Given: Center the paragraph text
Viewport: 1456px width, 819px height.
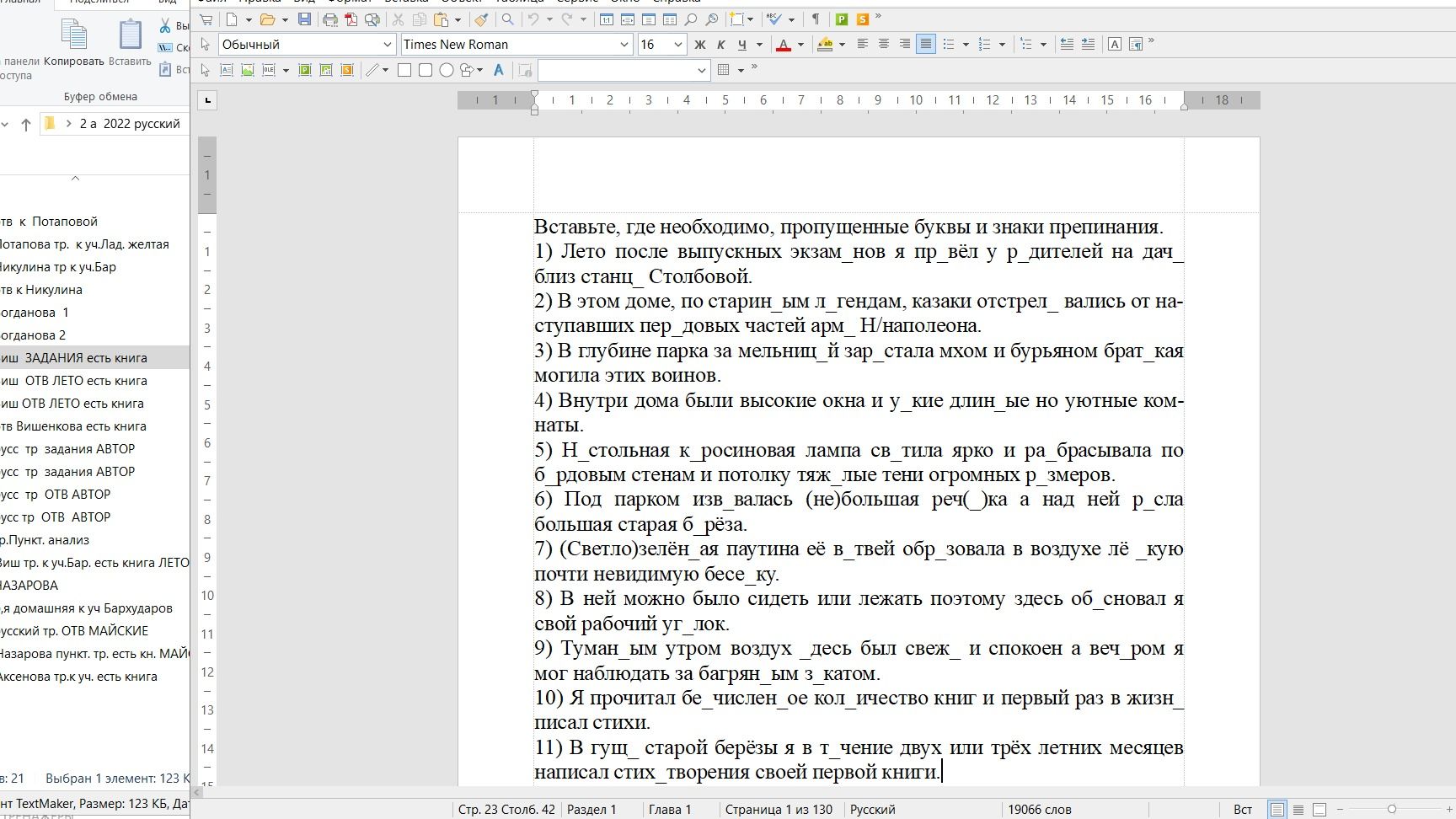Looking at the screenshot, I should pyautogui.click(x=884, y=45).
